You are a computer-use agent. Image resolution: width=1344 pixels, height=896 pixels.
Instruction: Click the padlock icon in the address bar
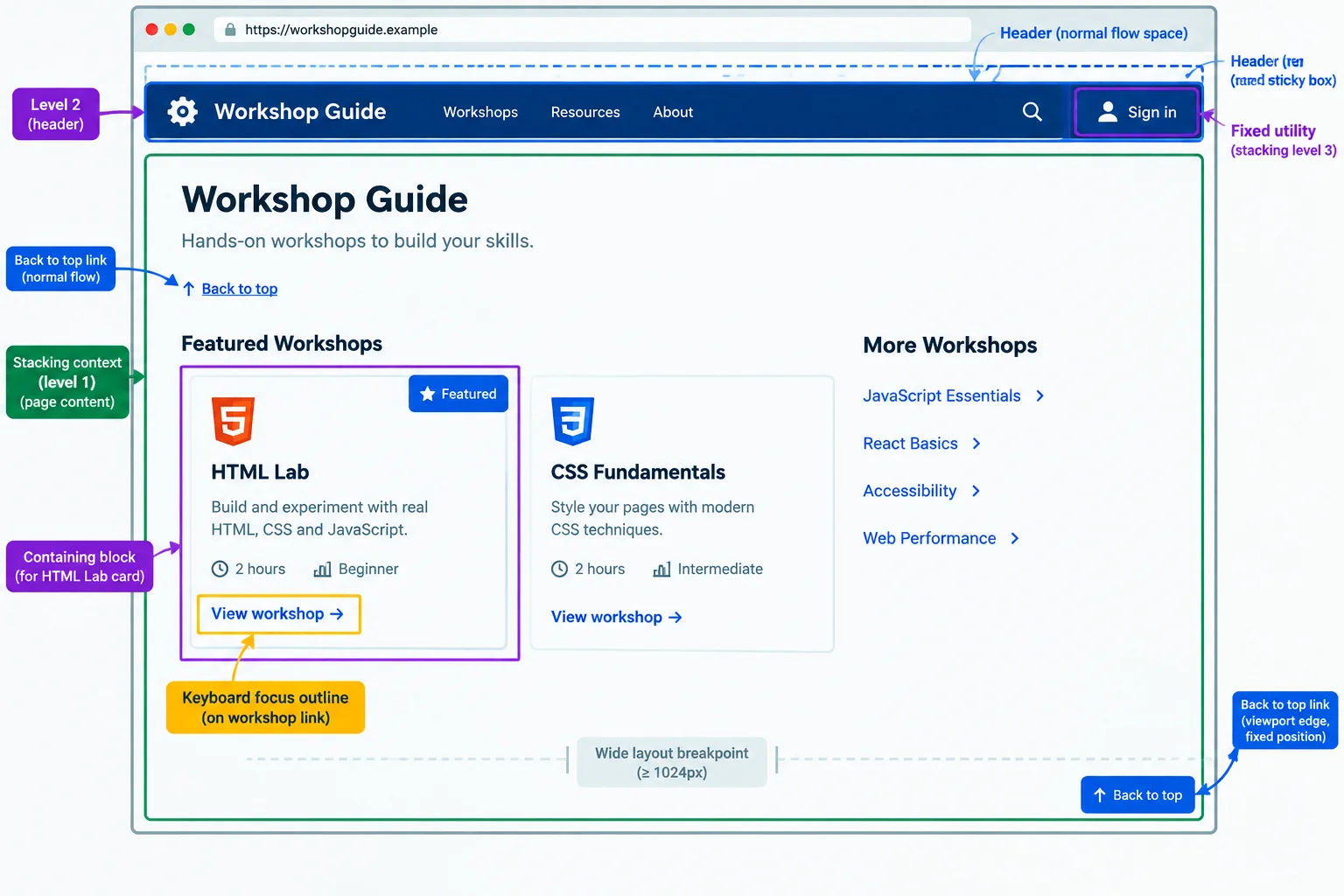[x=230, y=30]
